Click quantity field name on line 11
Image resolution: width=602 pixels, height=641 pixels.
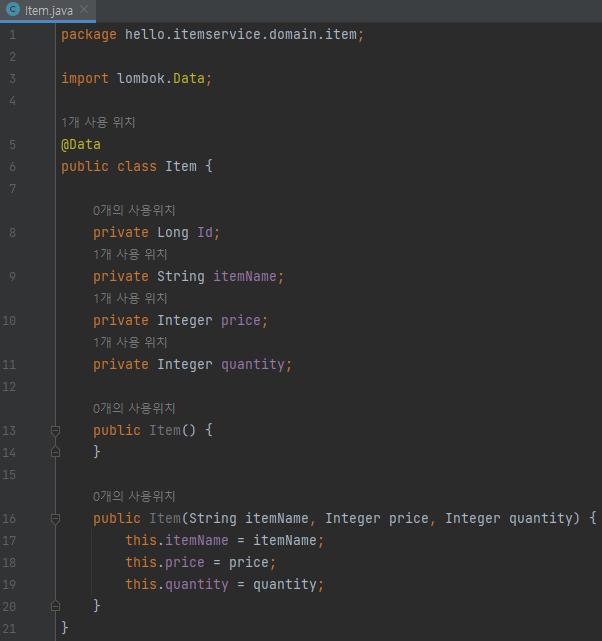(253, 365)
